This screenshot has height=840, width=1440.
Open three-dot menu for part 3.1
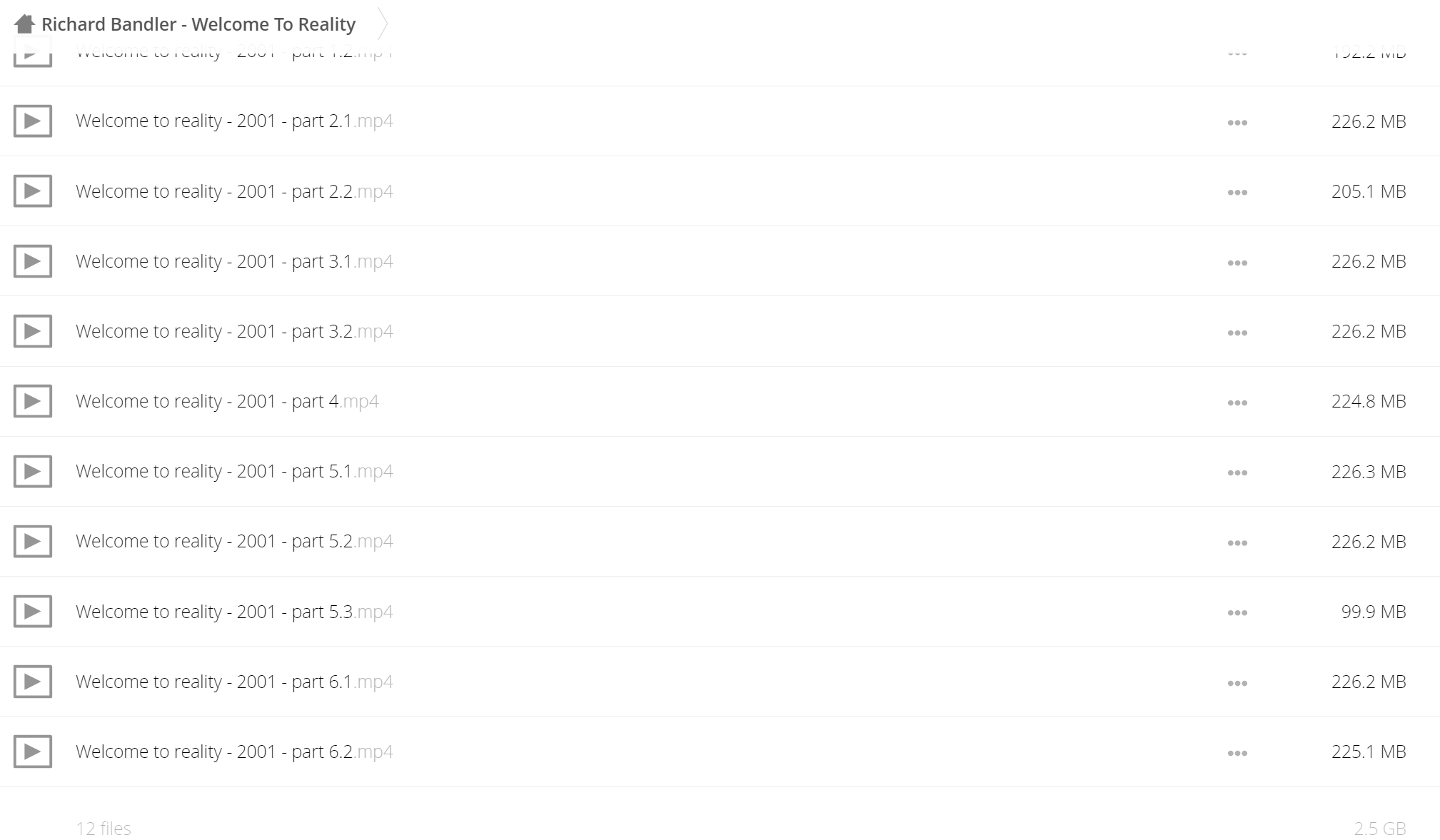[x=1237, y=263]
